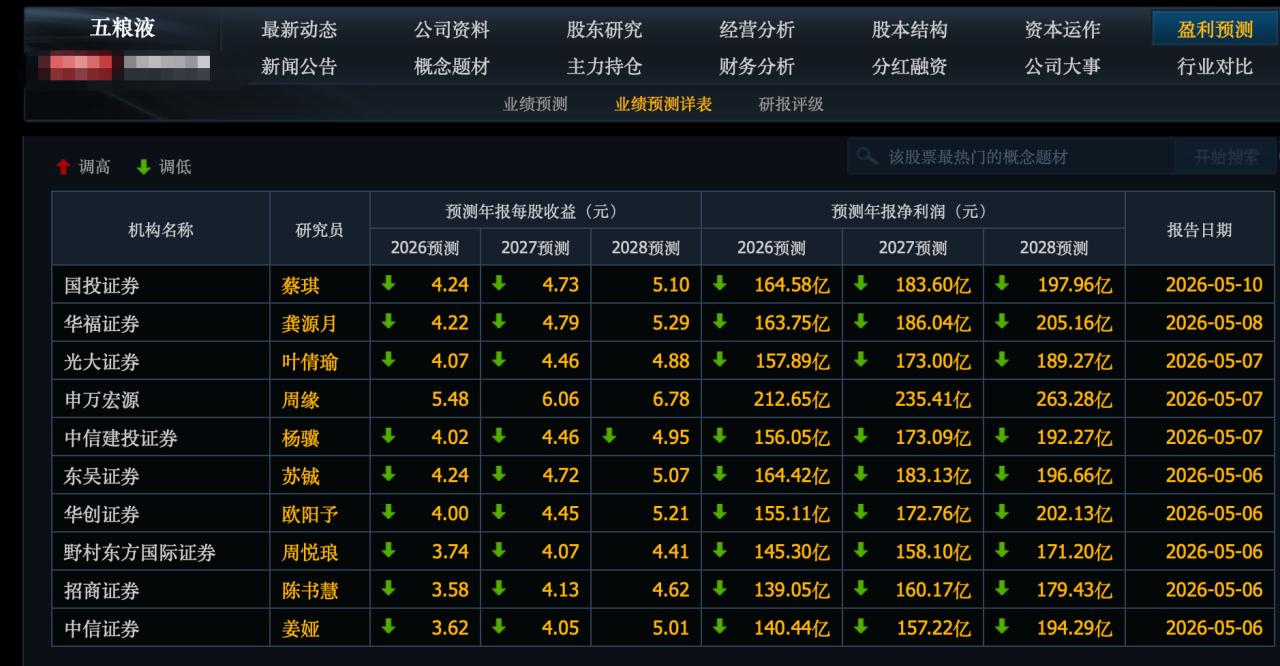Click down arrow beside 194.29亿 profit
1280x666 pixels.
pos(1001,626)
